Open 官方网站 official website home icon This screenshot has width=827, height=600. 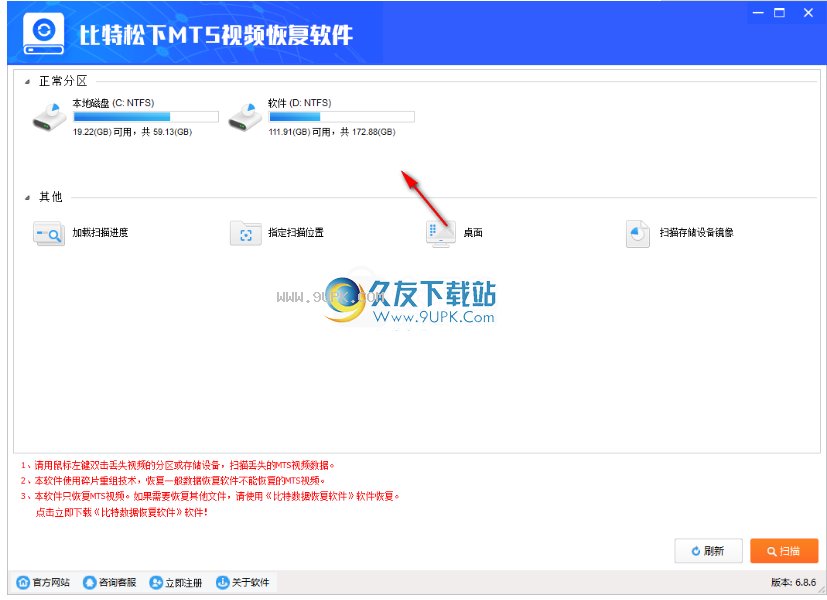point(23,582)
